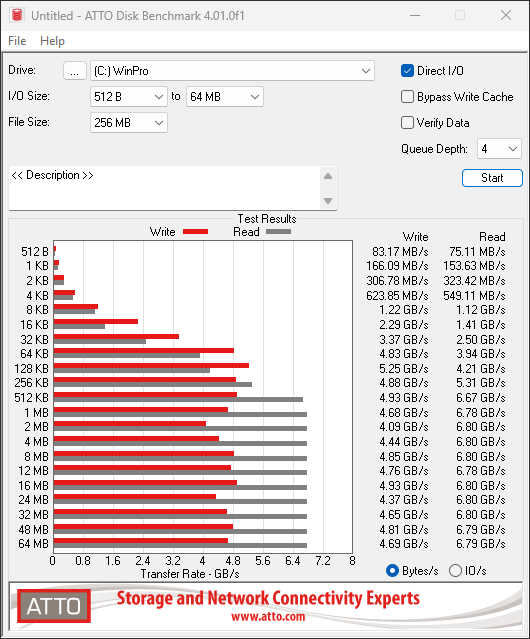Expand the Drive dropdown showing (C:) WinPro
The image size is (530, 639).
(232, 71)
